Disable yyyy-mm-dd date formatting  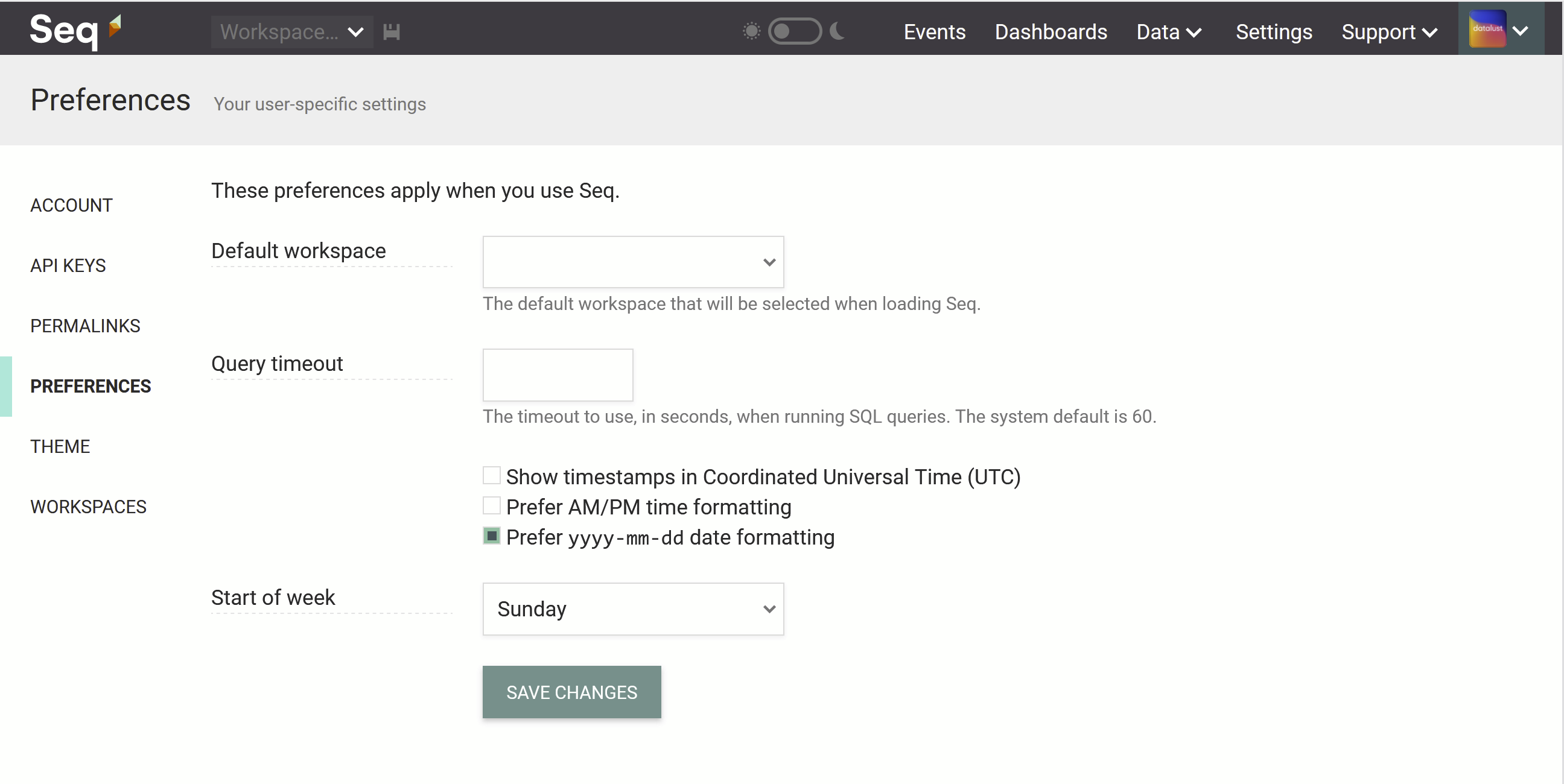point(491,536)
